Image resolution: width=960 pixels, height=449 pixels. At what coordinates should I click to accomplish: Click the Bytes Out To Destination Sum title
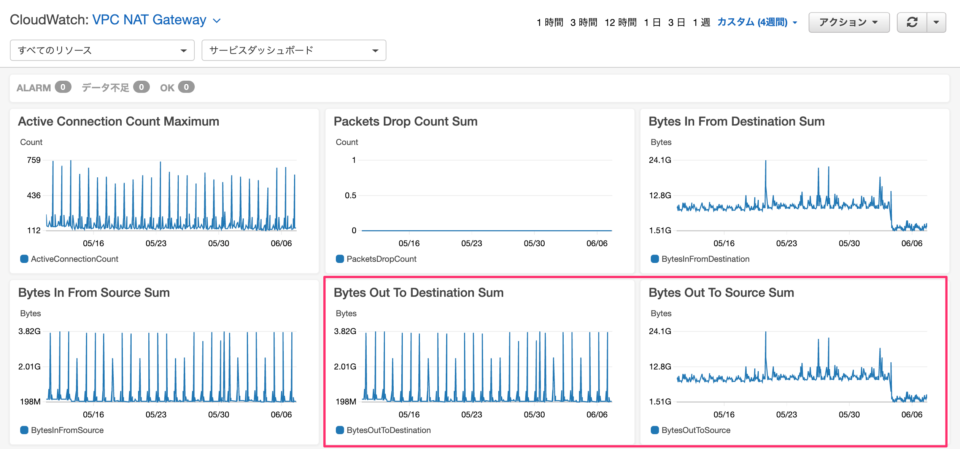click(419, 293)
